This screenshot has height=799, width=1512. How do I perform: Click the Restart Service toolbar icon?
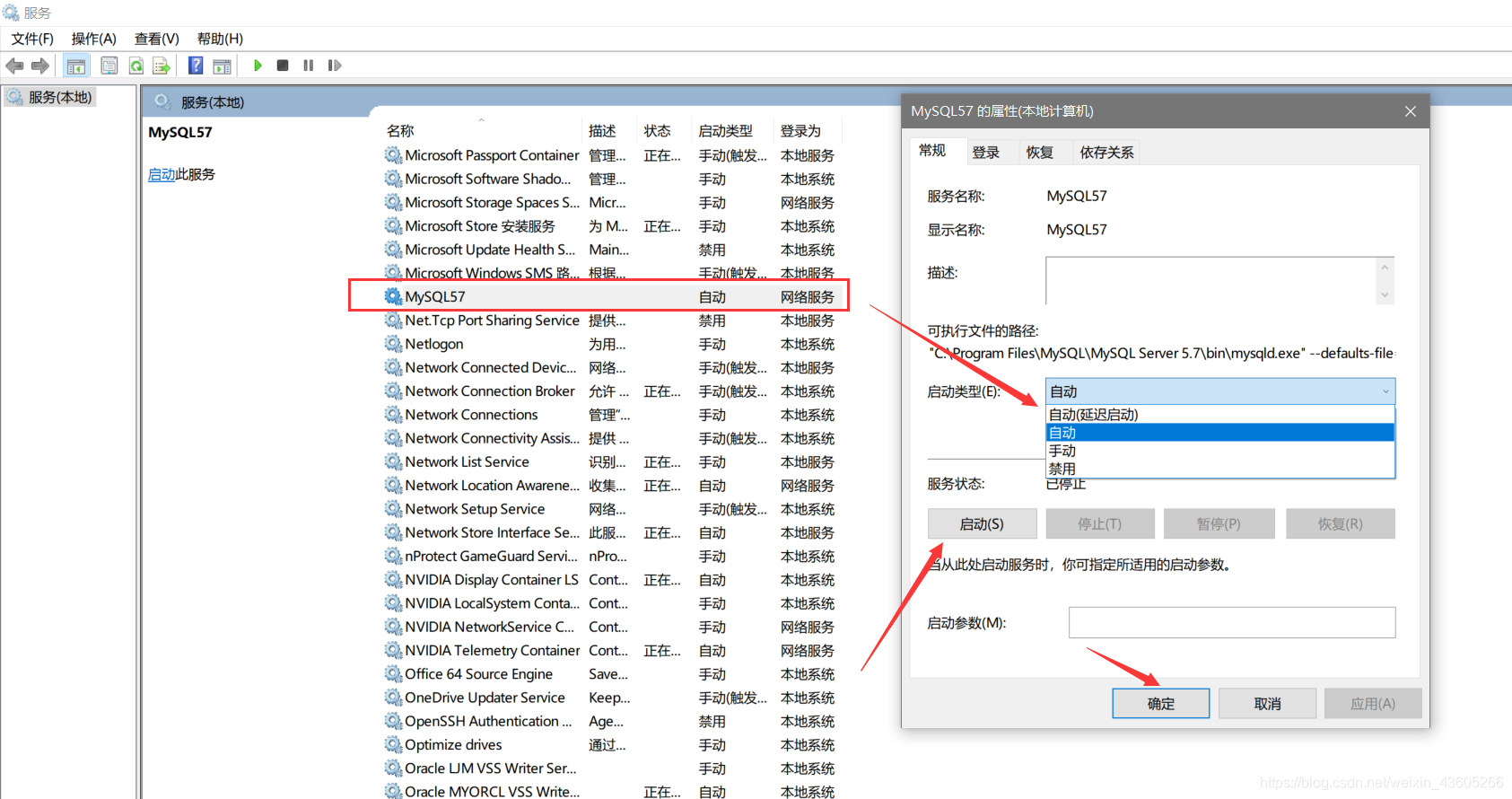point(335,66)
